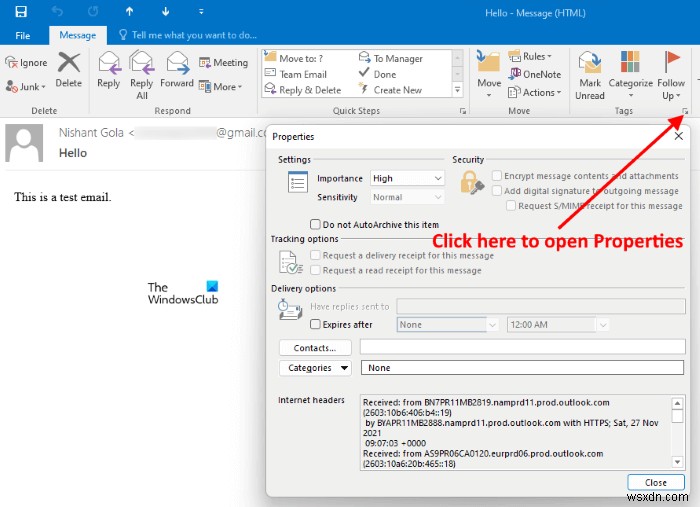Screen dimensions: 700x507
Task: Enable Do not AutoArchive this item
Action: point(315,224)
